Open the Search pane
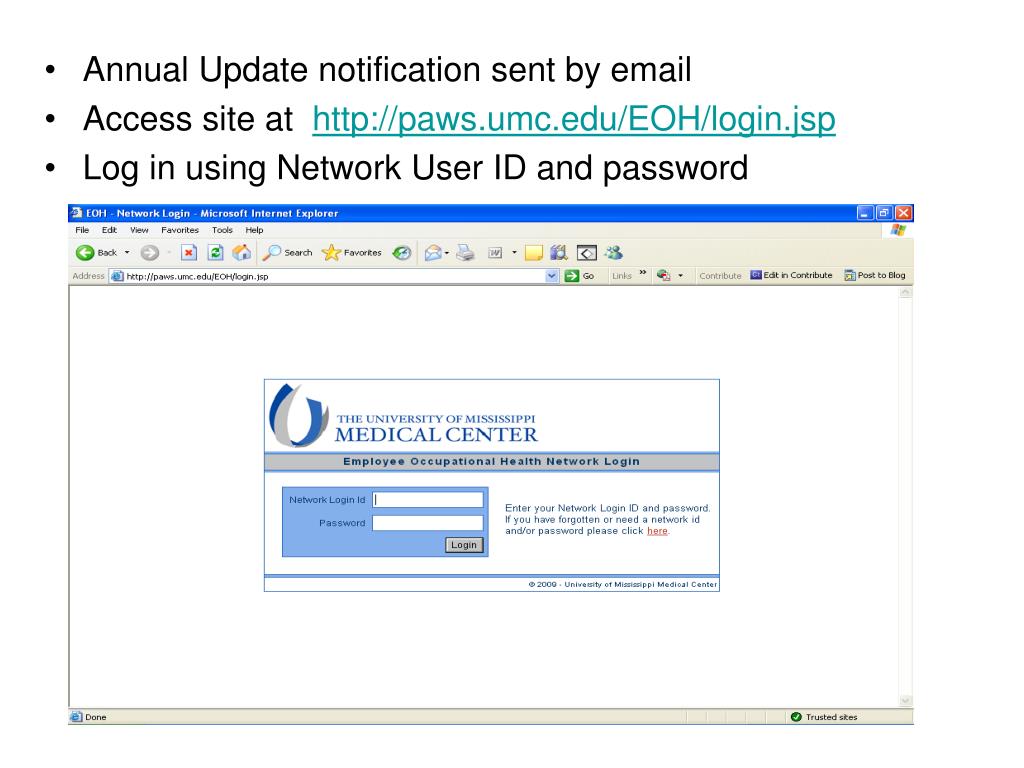This screenshot has width=1024, height=768. 287,253
